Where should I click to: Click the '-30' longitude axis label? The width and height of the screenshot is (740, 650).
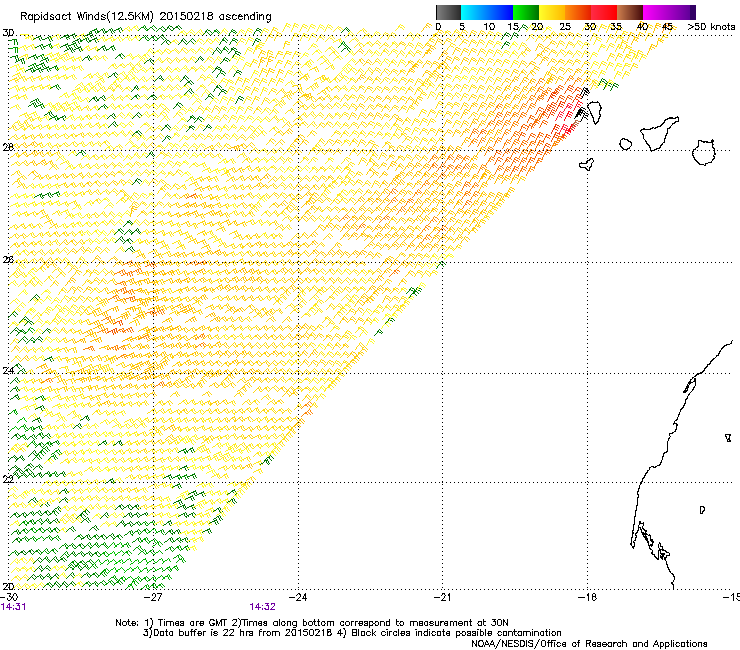click(9, 597)
